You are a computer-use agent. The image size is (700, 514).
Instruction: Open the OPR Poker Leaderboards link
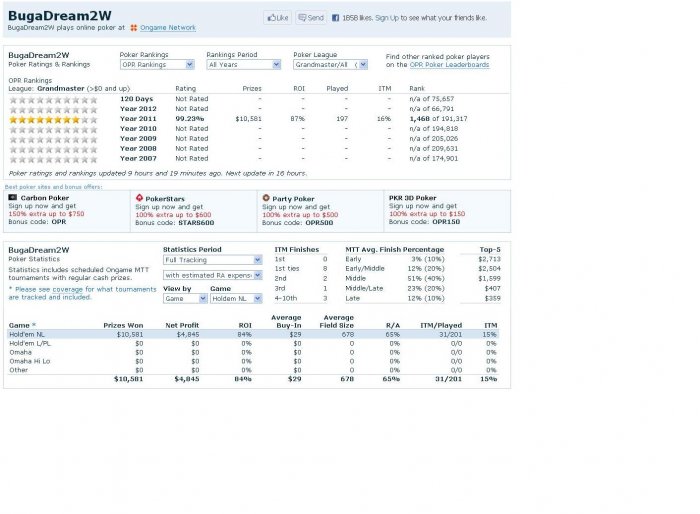pos(449,65)
